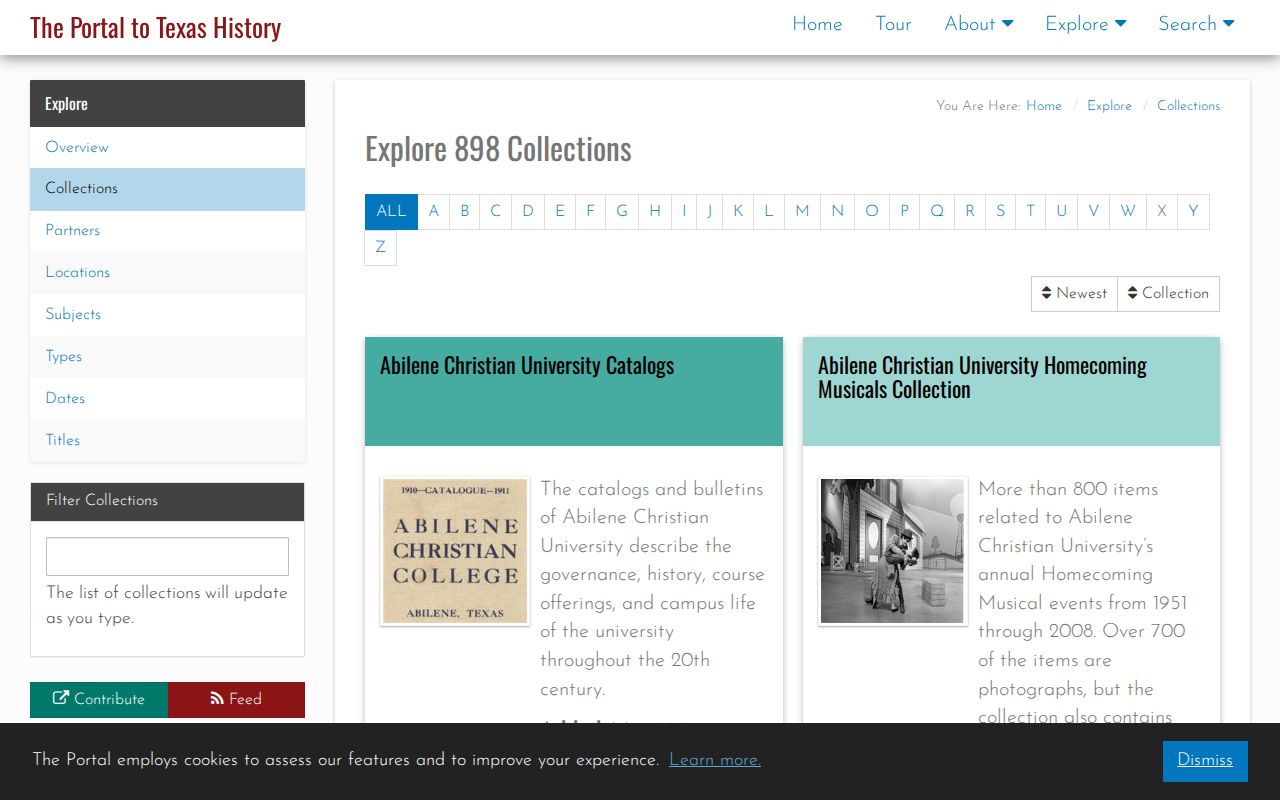Go to Home in top navigation
Image resolution: width=1280 pixels, height=800 pixels.
click(817, 24)
